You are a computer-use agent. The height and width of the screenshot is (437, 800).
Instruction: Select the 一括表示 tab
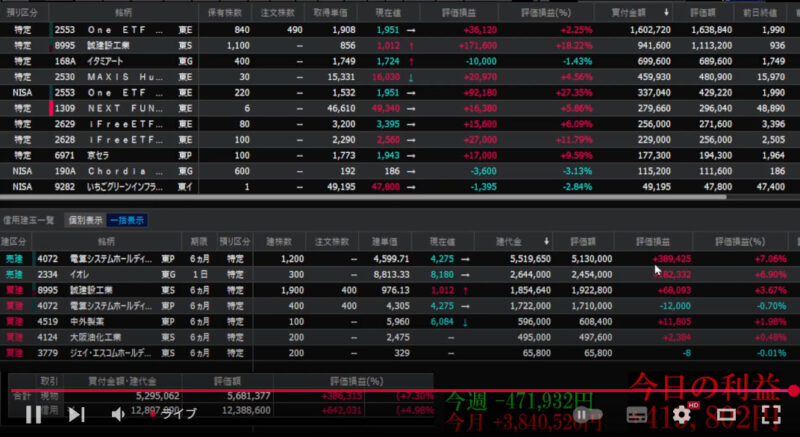127,220
